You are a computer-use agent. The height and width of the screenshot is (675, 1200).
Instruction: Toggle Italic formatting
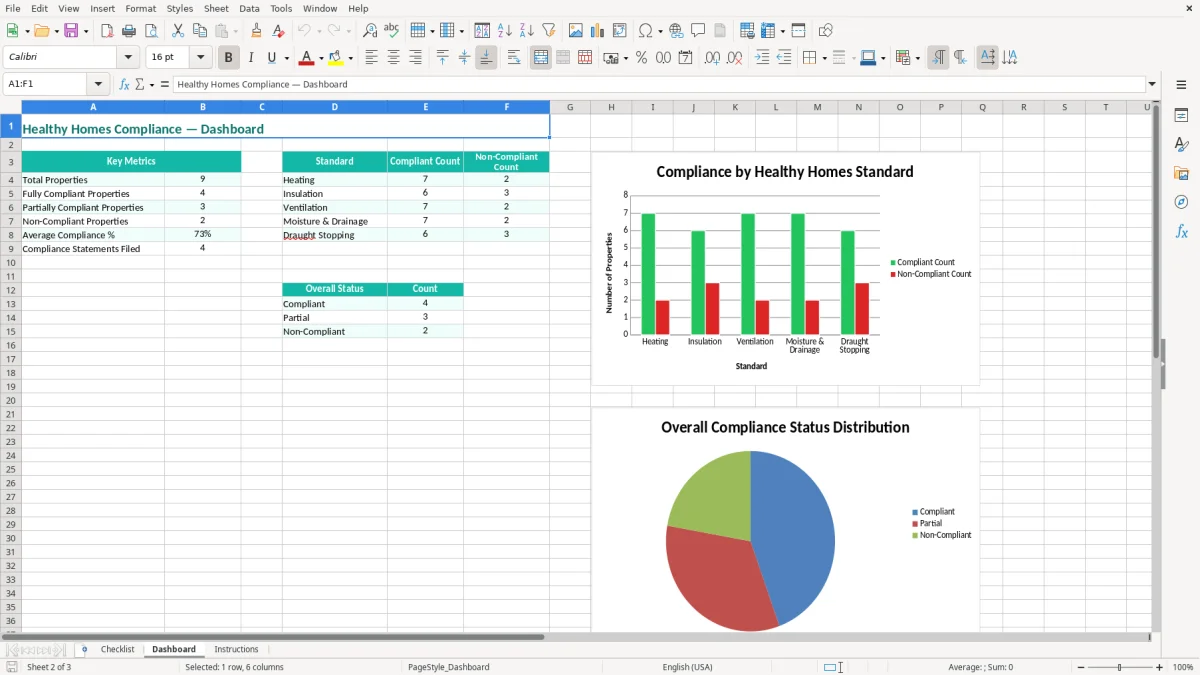250,58
